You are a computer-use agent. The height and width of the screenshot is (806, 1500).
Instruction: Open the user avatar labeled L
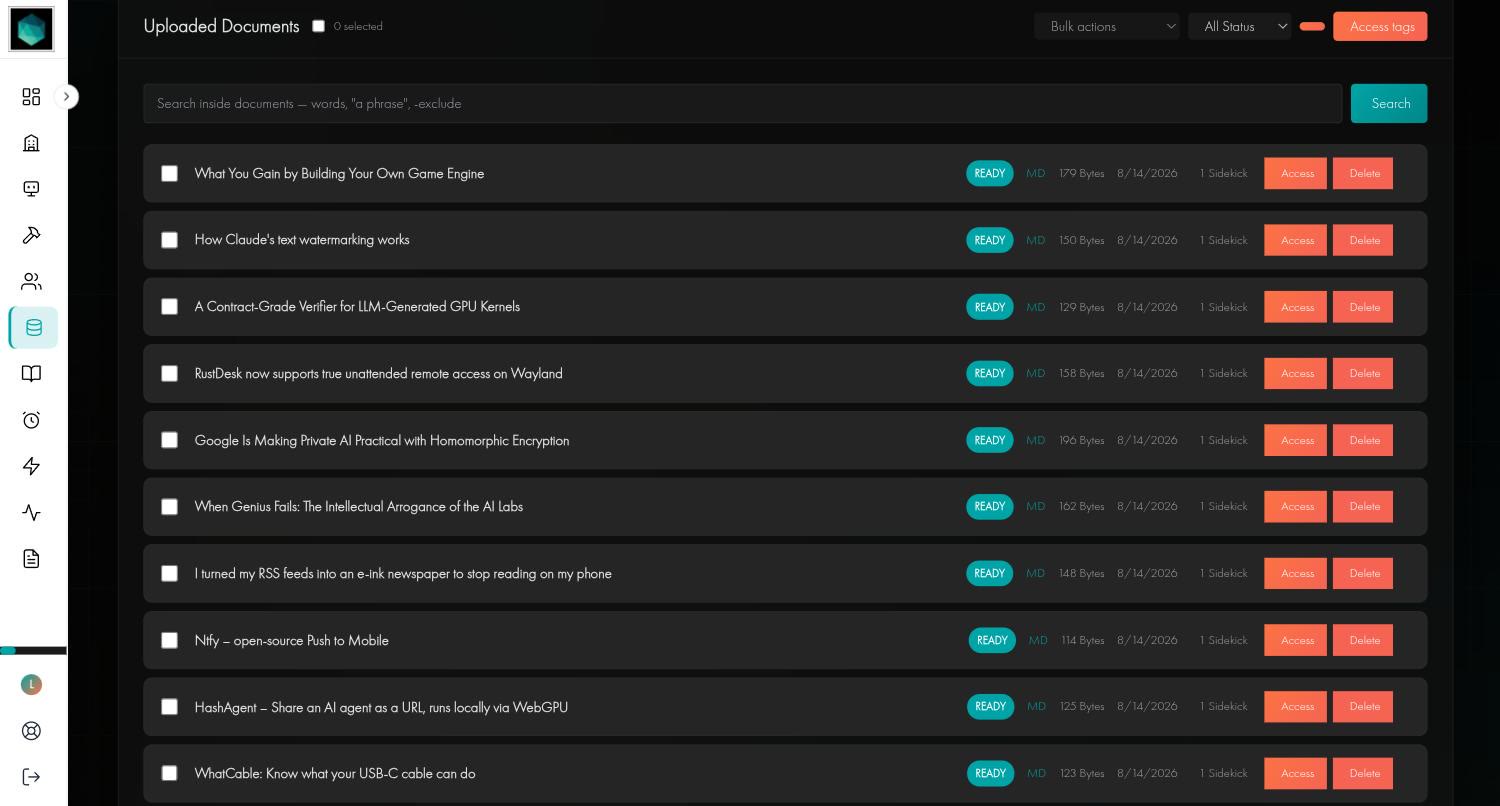32,684
